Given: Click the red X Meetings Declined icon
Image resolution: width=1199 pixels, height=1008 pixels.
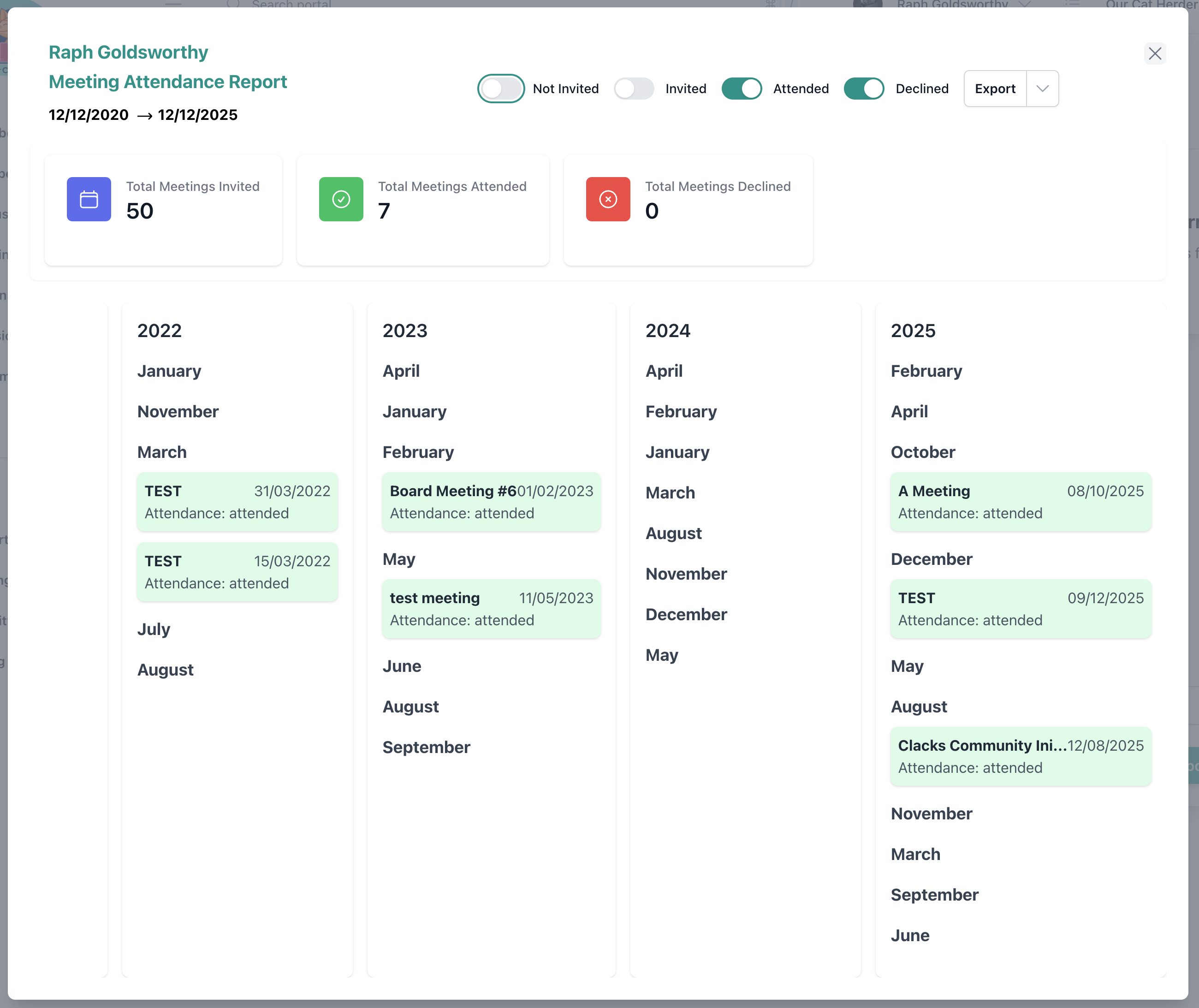Looking at the screenshot, I should (607, 199).
